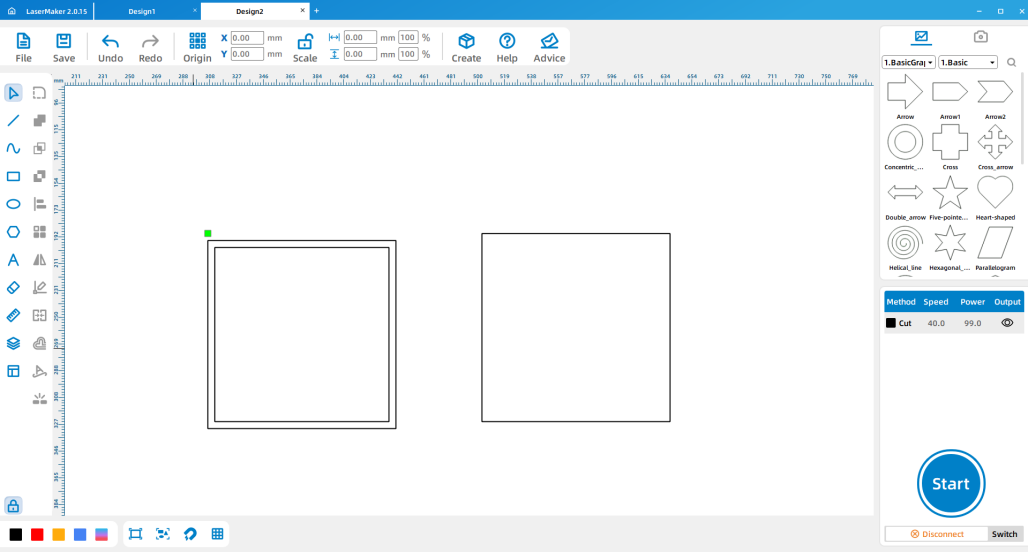This screenshot has width=1028, height=552.
Task: Click the Switch button
Action: pos(1004,534)
